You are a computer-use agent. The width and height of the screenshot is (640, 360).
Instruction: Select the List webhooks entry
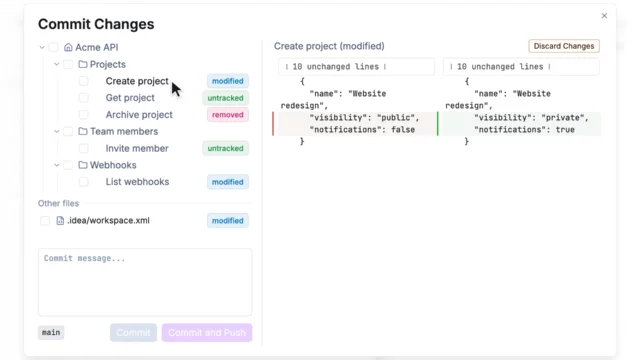(138, 182)
